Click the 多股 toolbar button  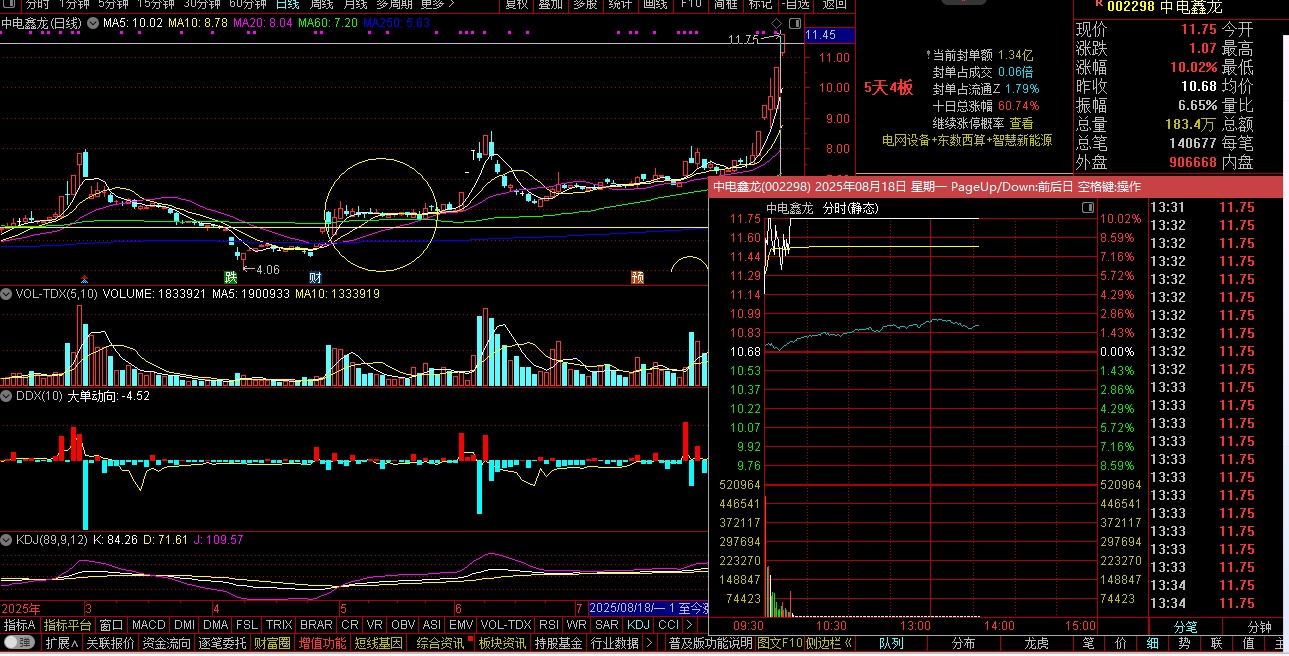585,4
